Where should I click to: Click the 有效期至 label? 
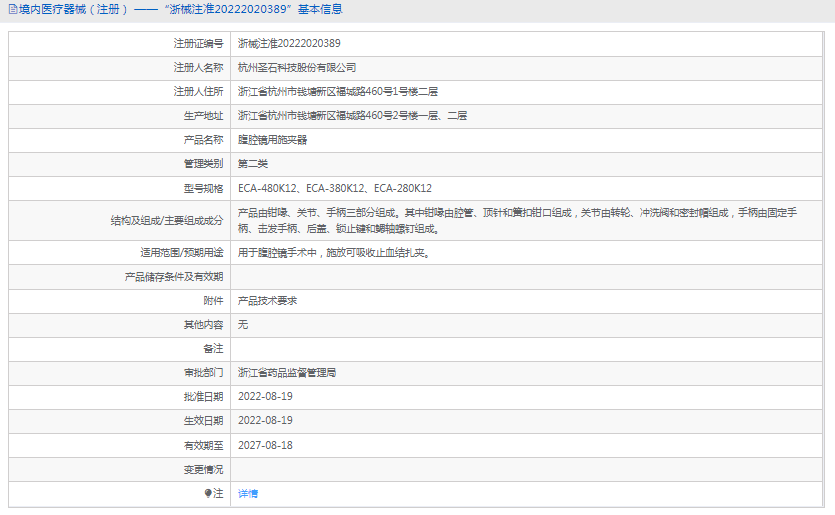tap(203, 445)
